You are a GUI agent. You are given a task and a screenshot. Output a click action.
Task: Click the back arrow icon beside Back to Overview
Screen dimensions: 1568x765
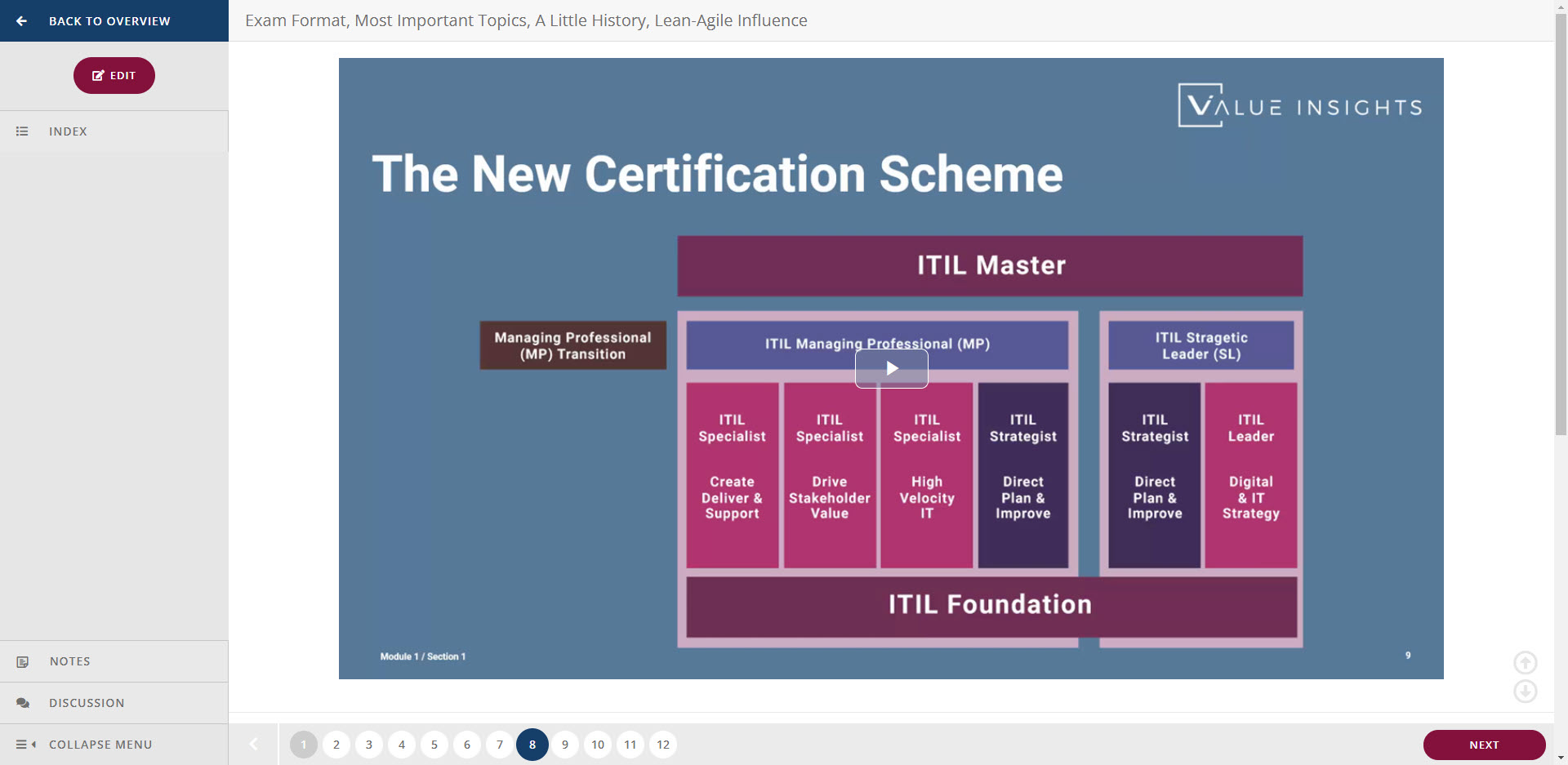tap(21, 21)
